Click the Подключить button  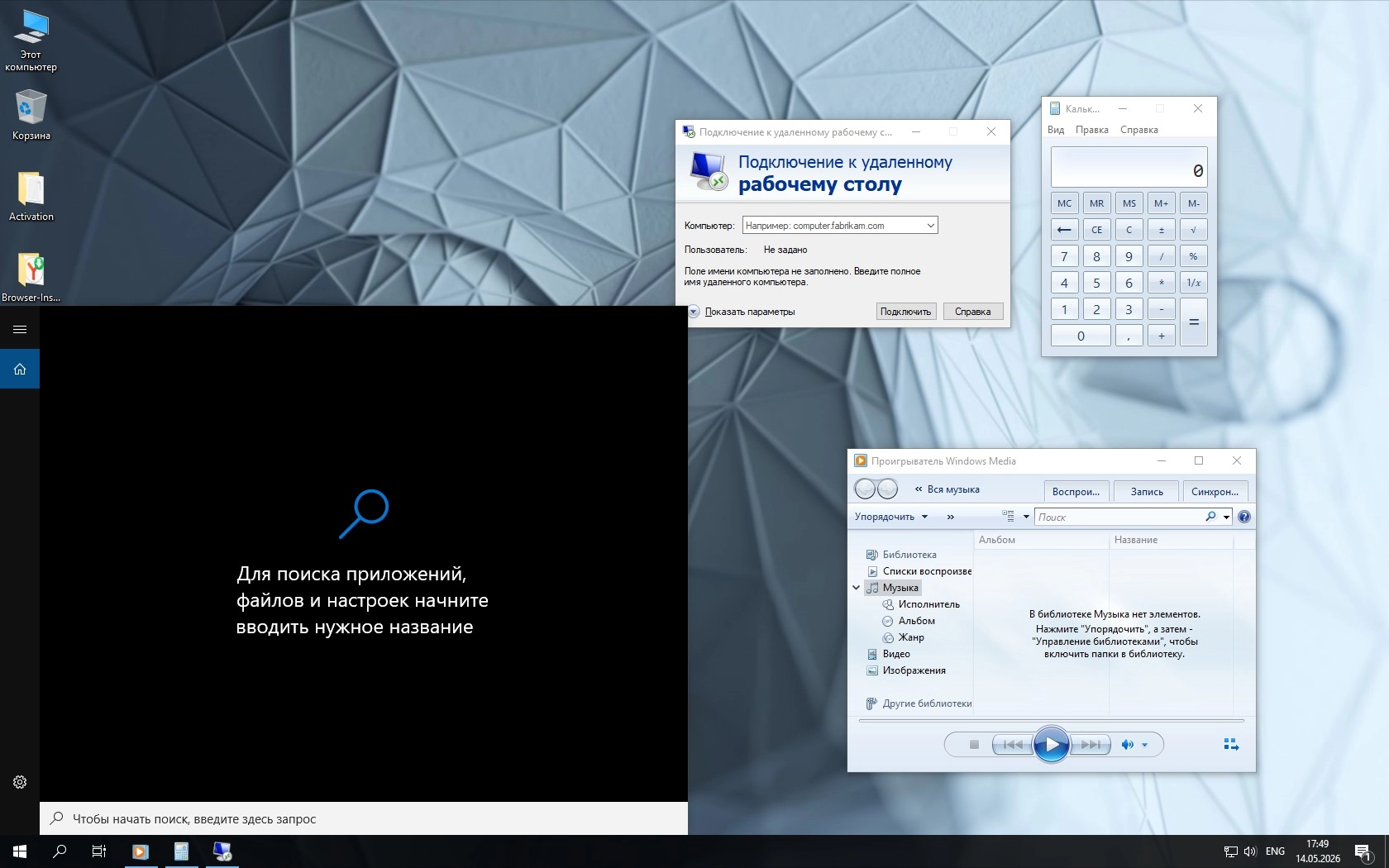[905, 312]
